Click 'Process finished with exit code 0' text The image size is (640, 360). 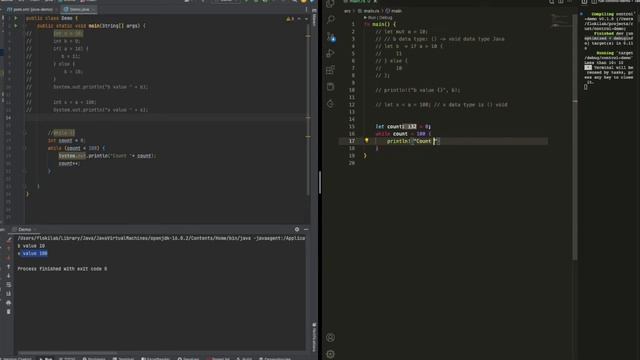62,269
